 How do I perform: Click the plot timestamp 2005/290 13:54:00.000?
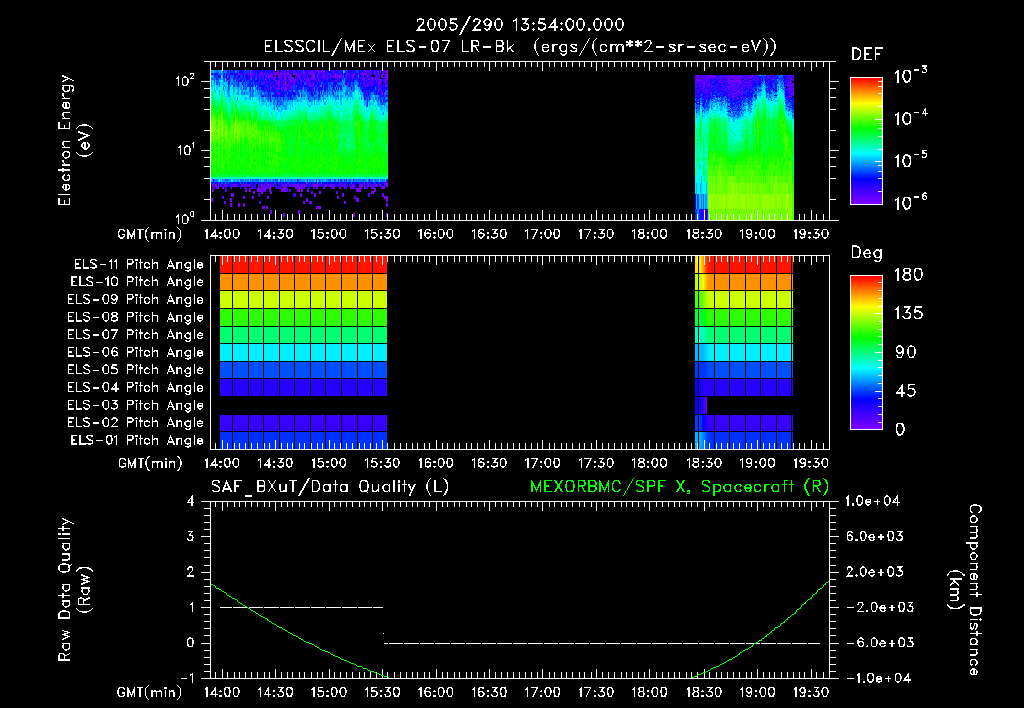520,25
